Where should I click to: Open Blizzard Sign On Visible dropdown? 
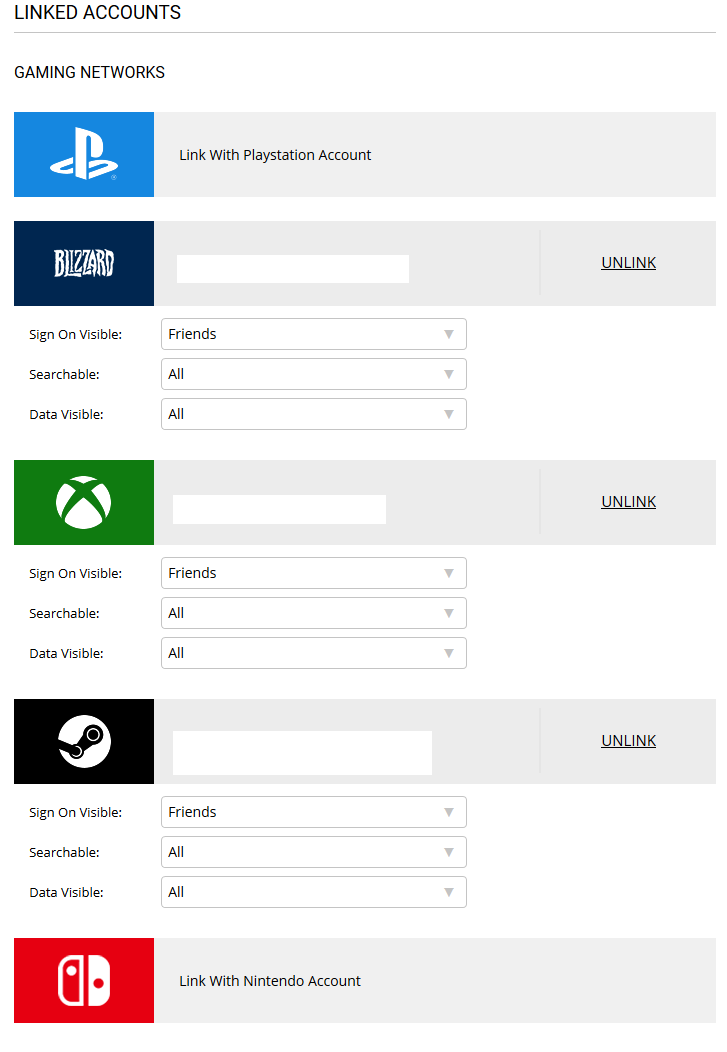tap(314, 334)
